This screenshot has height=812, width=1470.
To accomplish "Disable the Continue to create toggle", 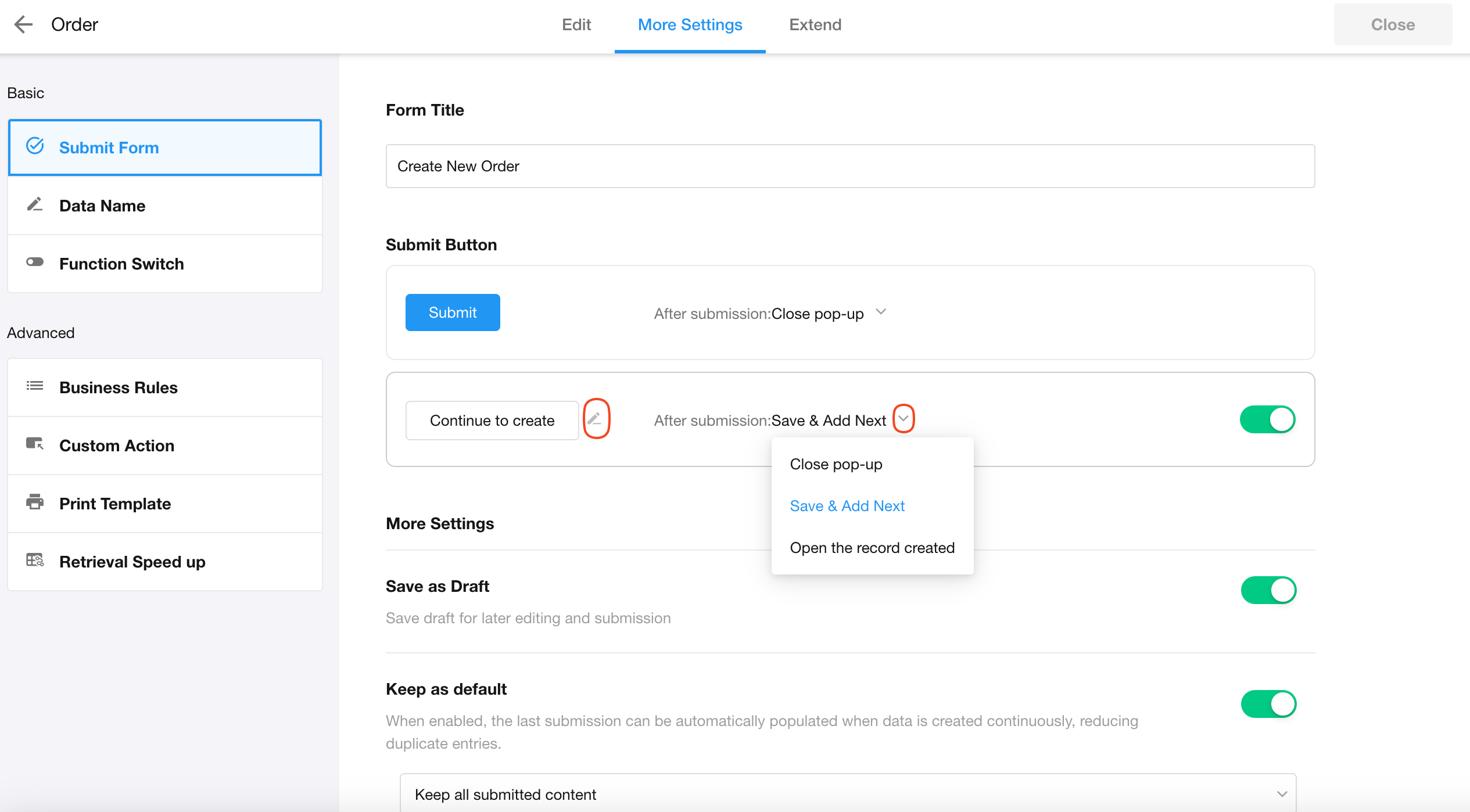I will pyautogui.click(x=1267, y=419).
